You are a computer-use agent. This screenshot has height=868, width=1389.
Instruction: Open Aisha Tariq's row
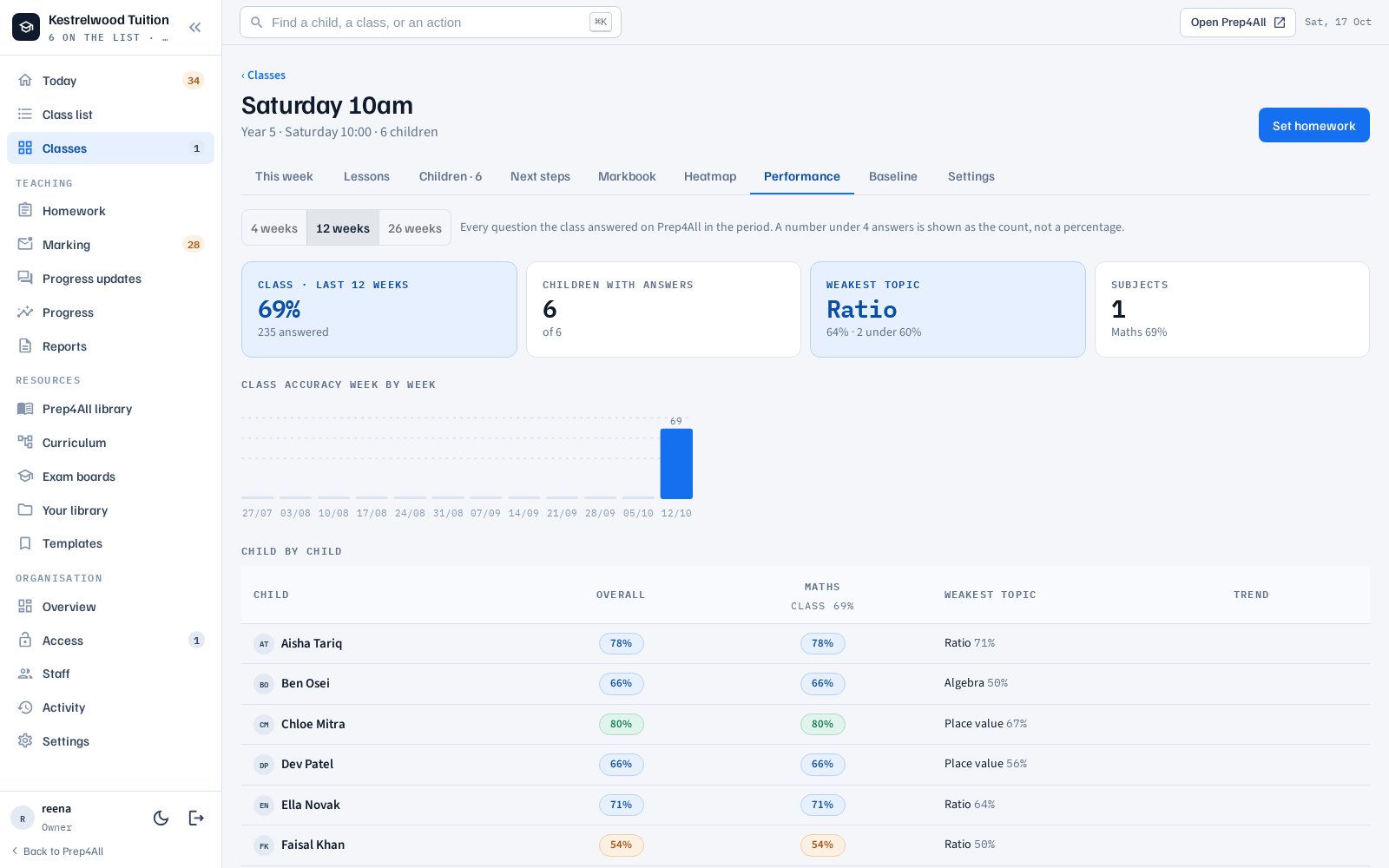[806, 643]
